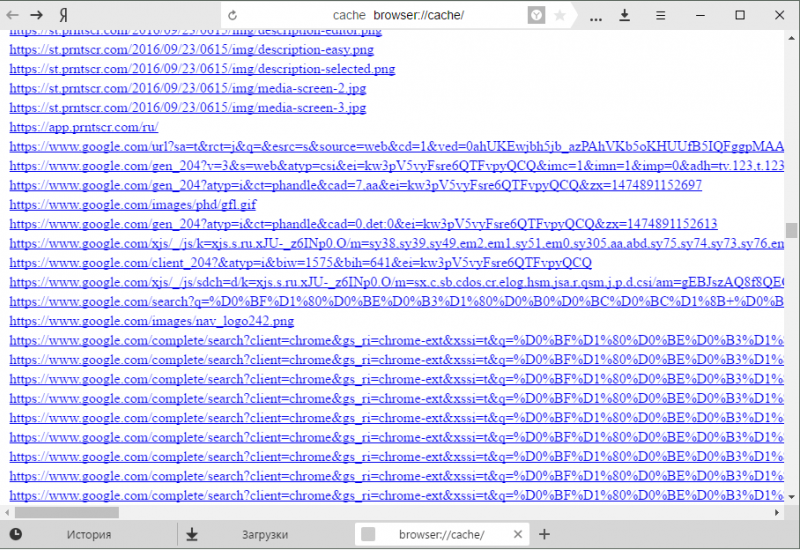Reload the cache page
This screenshot has height=550, width=800.
233,15
